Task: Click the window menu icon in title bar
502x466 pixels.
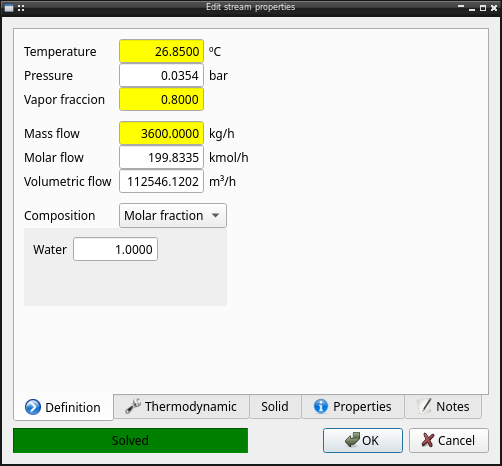Action: 9,8
